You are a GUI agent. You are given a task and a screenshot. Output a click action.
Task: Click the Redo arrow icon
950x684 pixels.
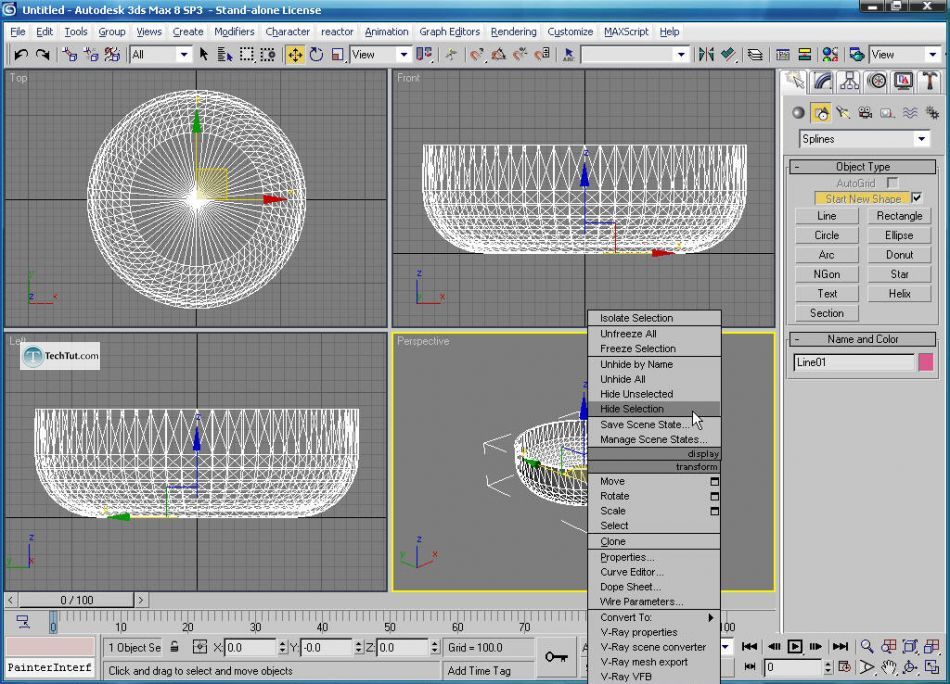pos(42,55)
